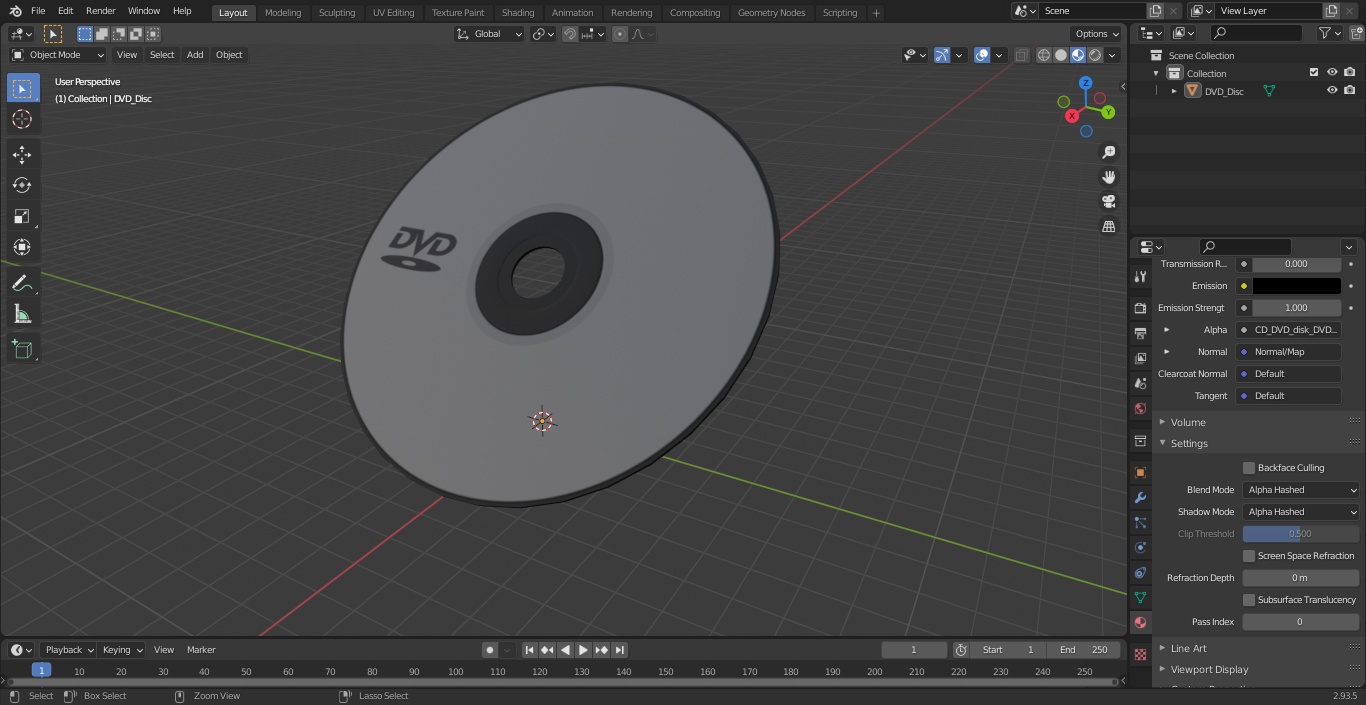Image resolution: width=1366 pixels, height=705 pixels.
Task: Open the Object Mode dropdown
Action: pos(58,55)
